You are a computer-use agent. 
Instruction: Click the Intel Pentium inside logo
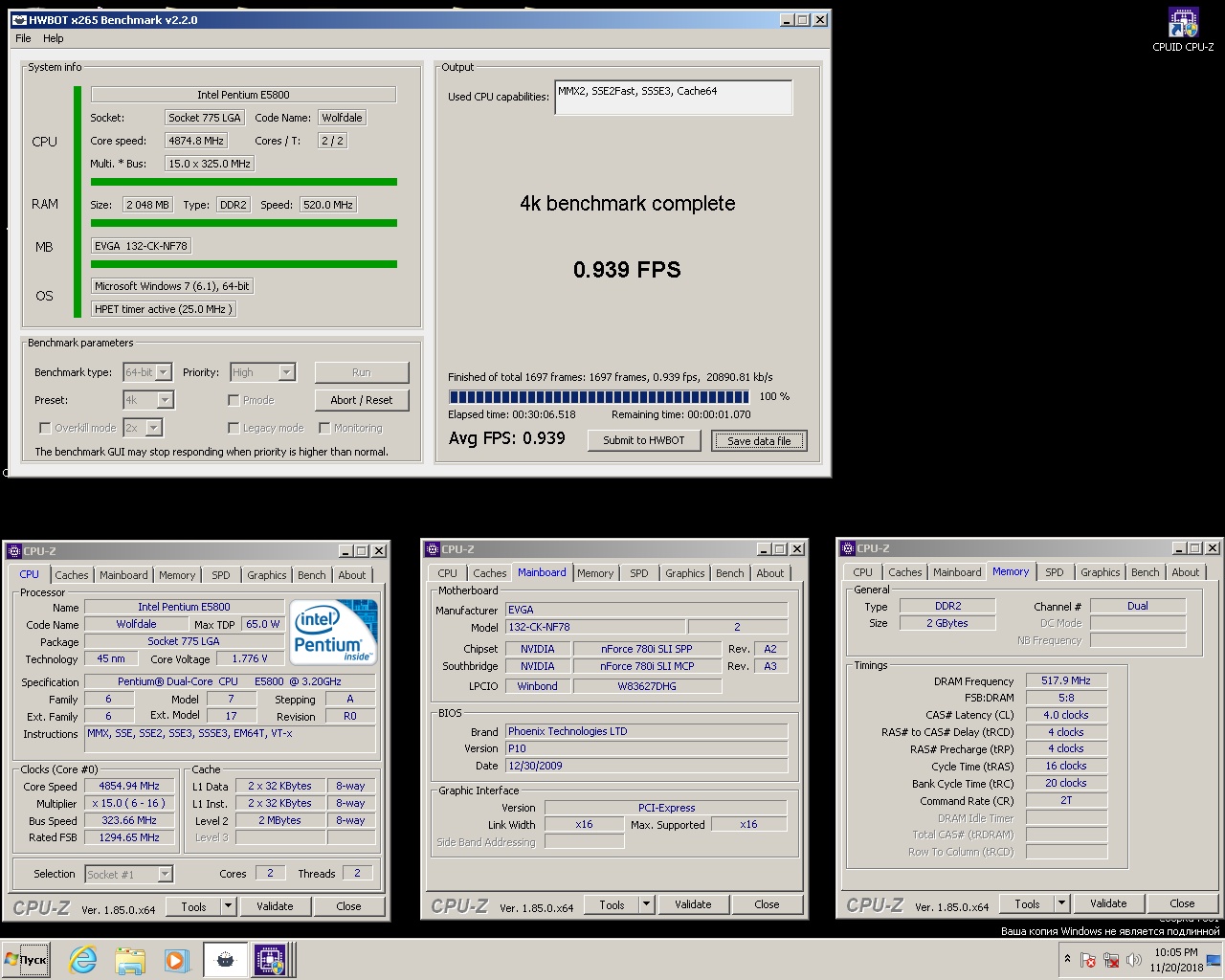point(333,633)
